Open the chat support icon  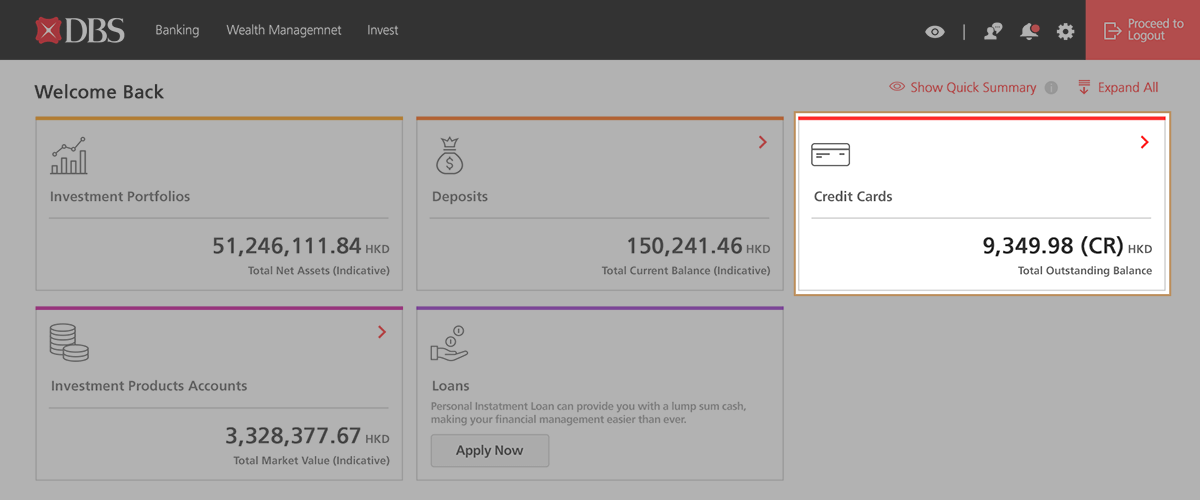(992, 32)
